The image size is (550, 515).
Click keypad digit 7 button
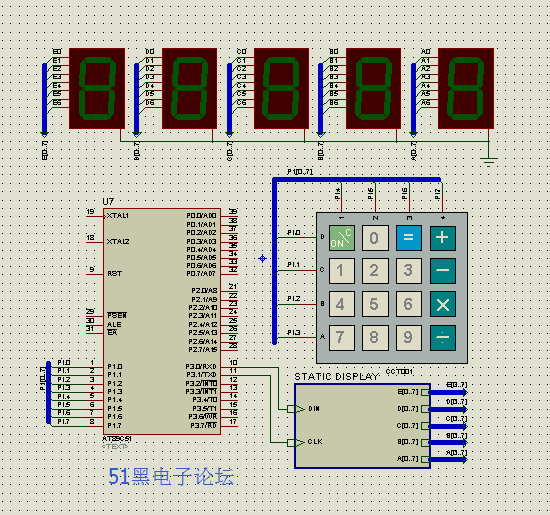pos(342,337)
